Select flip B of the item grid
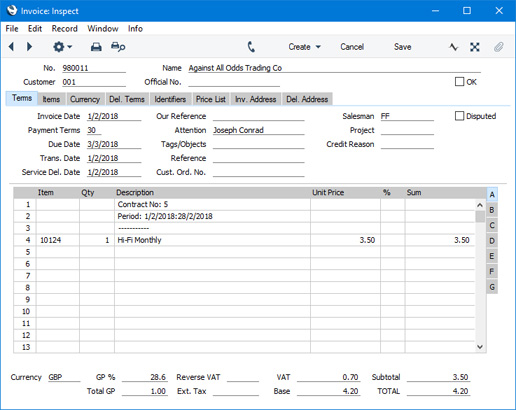This screenshot has width=516, height=410. (492, 210)
